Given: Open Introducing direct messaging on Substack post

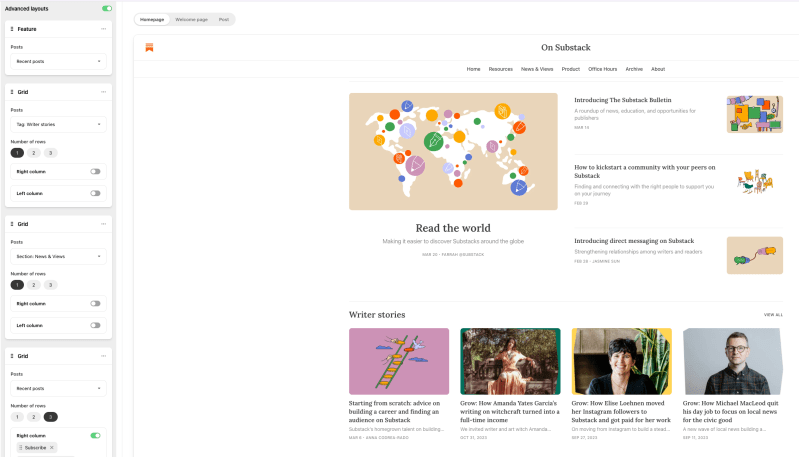Looking at the screenshot, I should click(634, 241).
